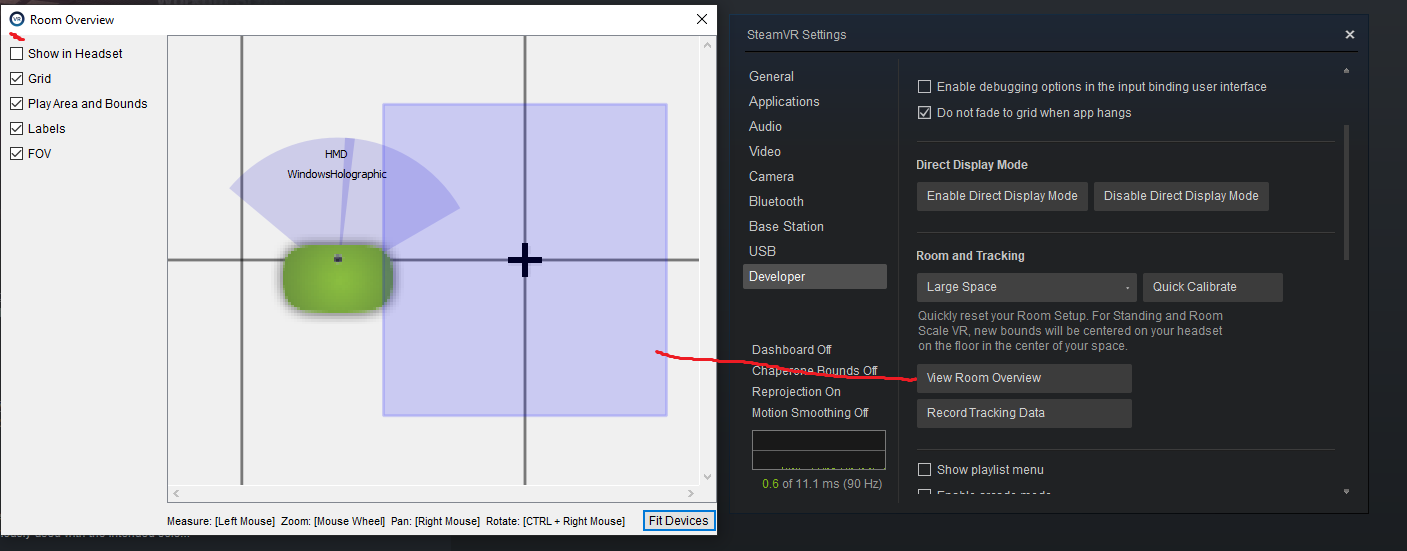Screen dimensions: 1407x551
Task: Click right arrow of map horizontal scrollbar
Action: [x=692, y=494]
